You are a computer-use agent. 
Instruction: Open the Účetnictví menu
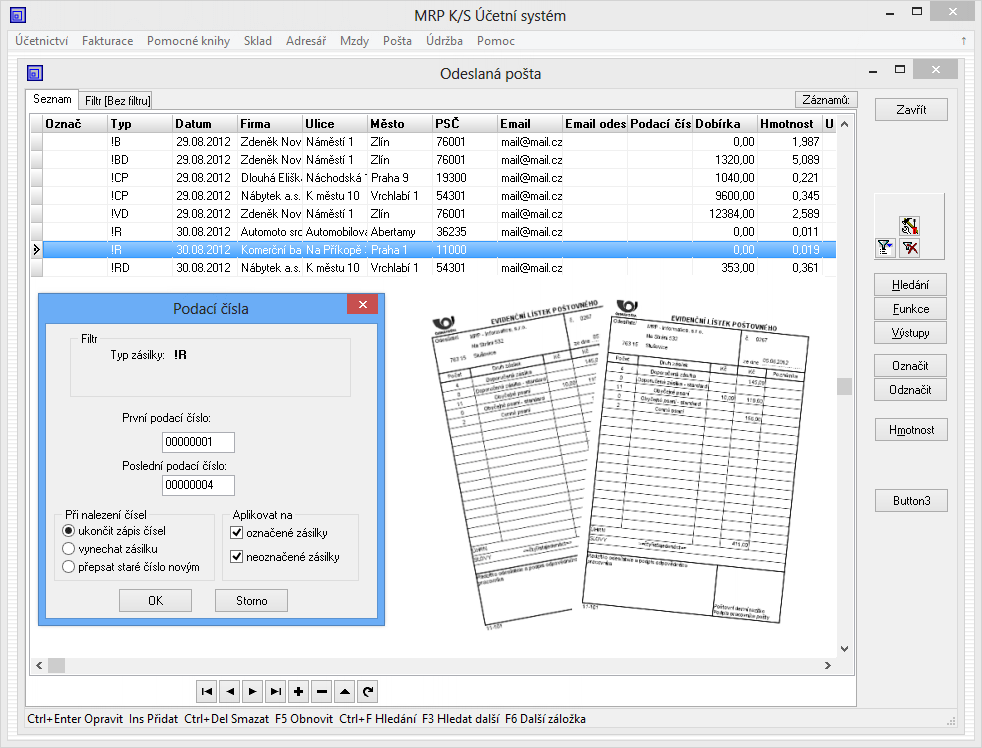(41, 41)
